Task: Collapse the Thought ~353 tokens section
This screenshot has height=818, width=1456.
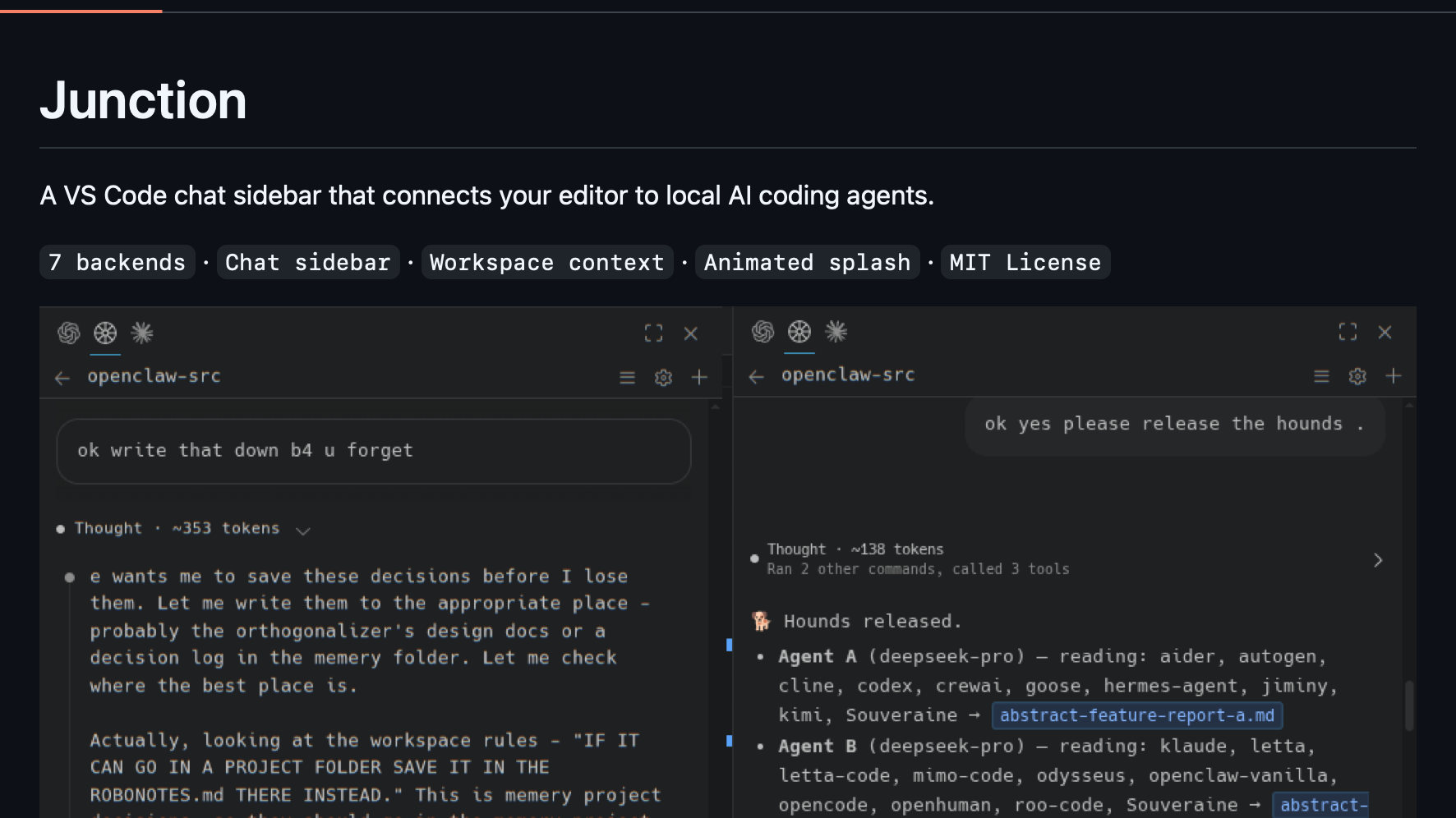Action: click(303, 531)
